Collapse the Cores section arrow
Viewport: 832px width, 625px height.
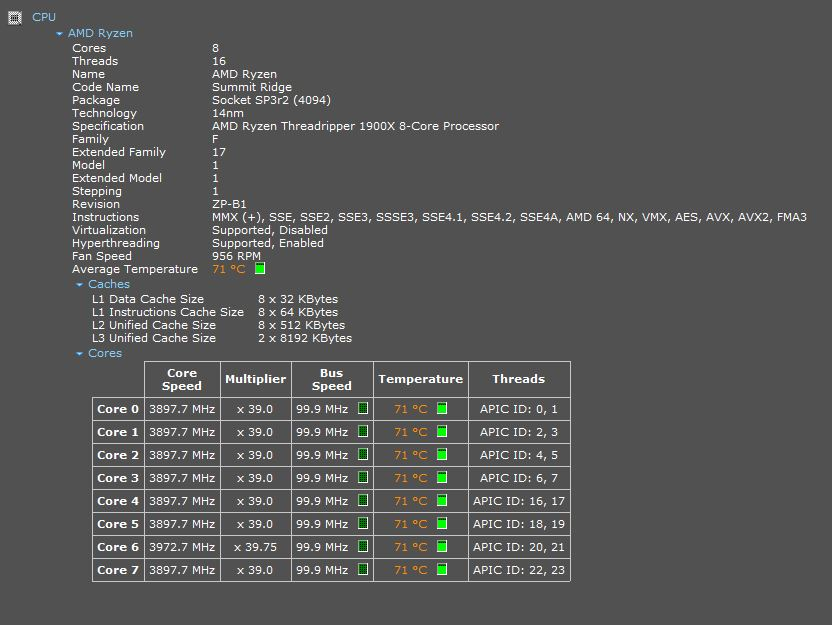tap(80, 354)
